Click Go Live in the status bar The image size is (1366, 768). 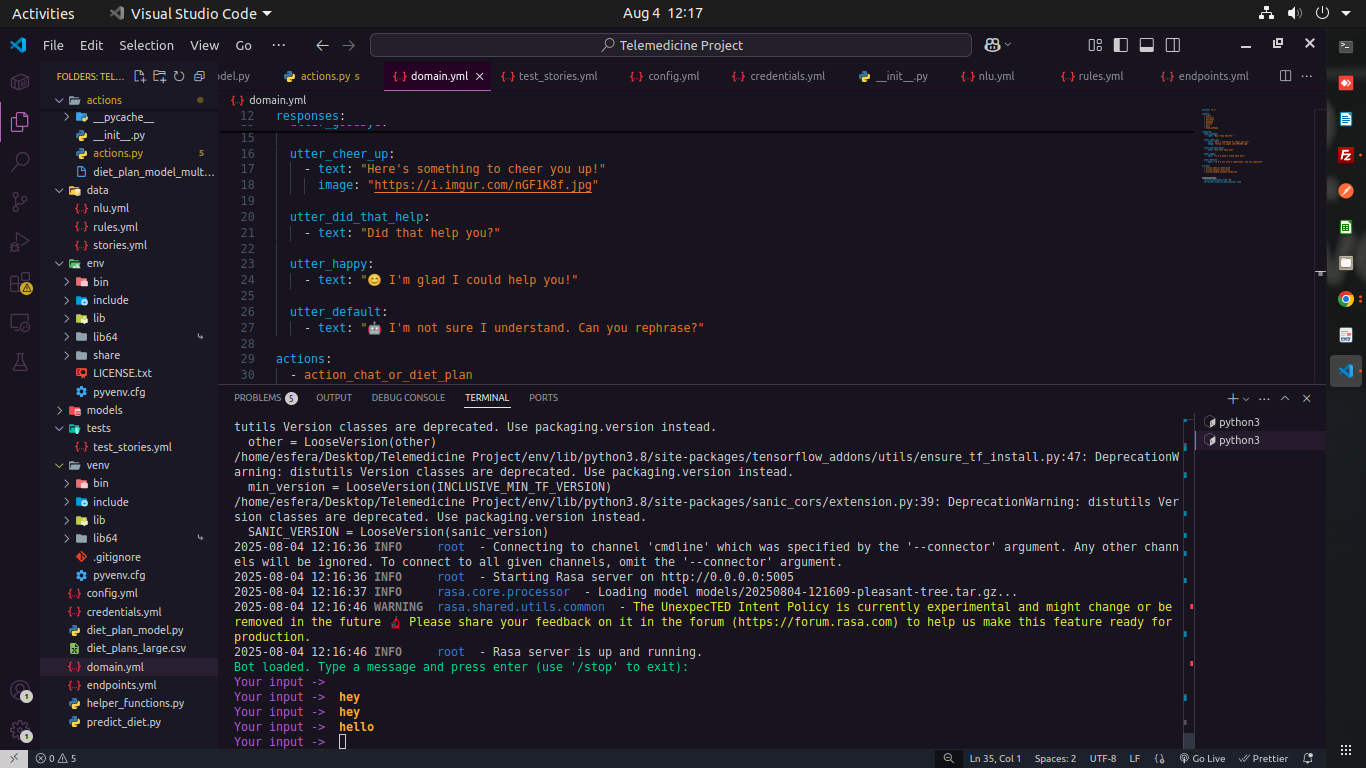click(x=1202, y=758)
